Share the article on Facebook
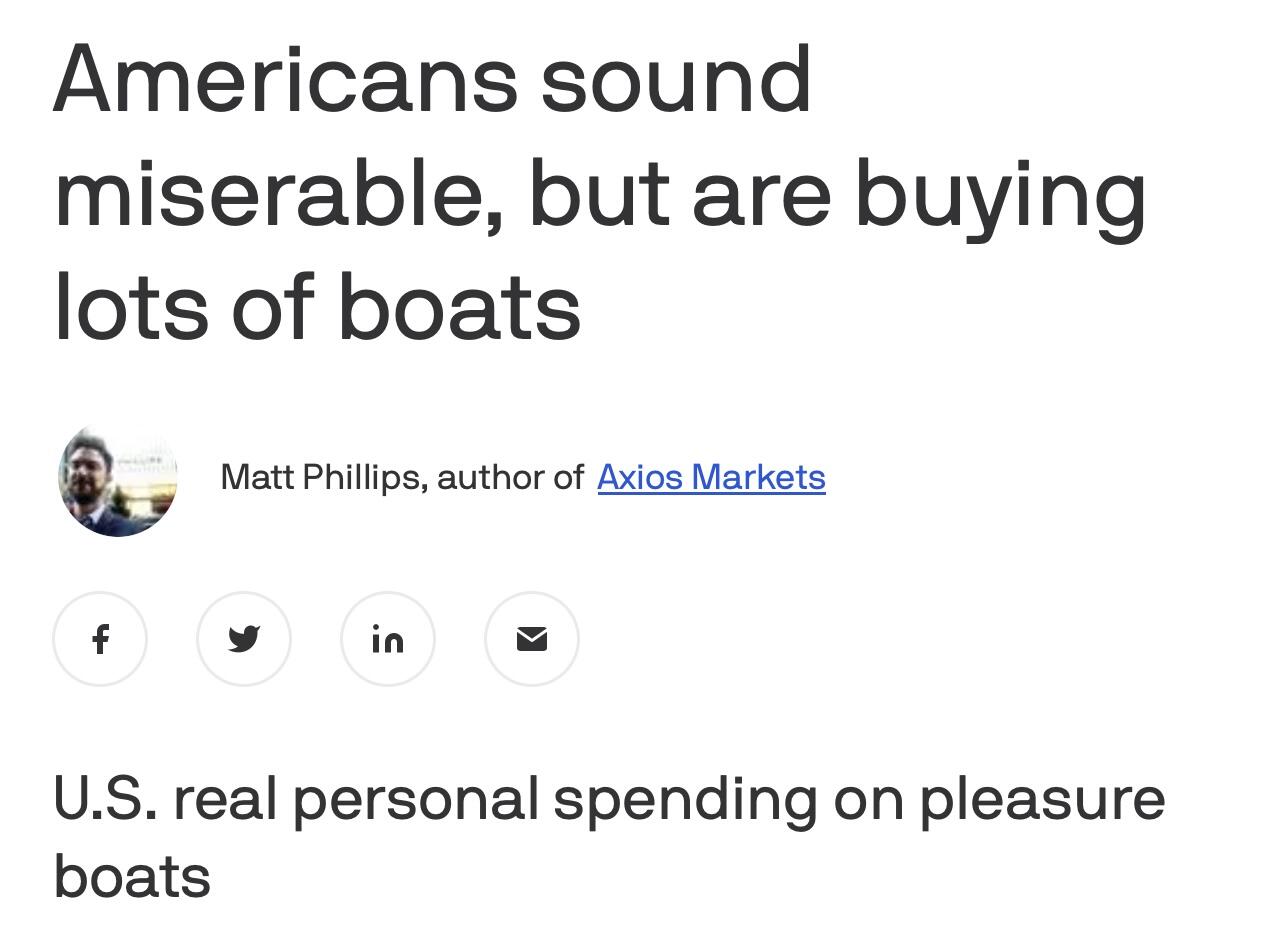The image size is (1267, 950). tap(100, 639)
